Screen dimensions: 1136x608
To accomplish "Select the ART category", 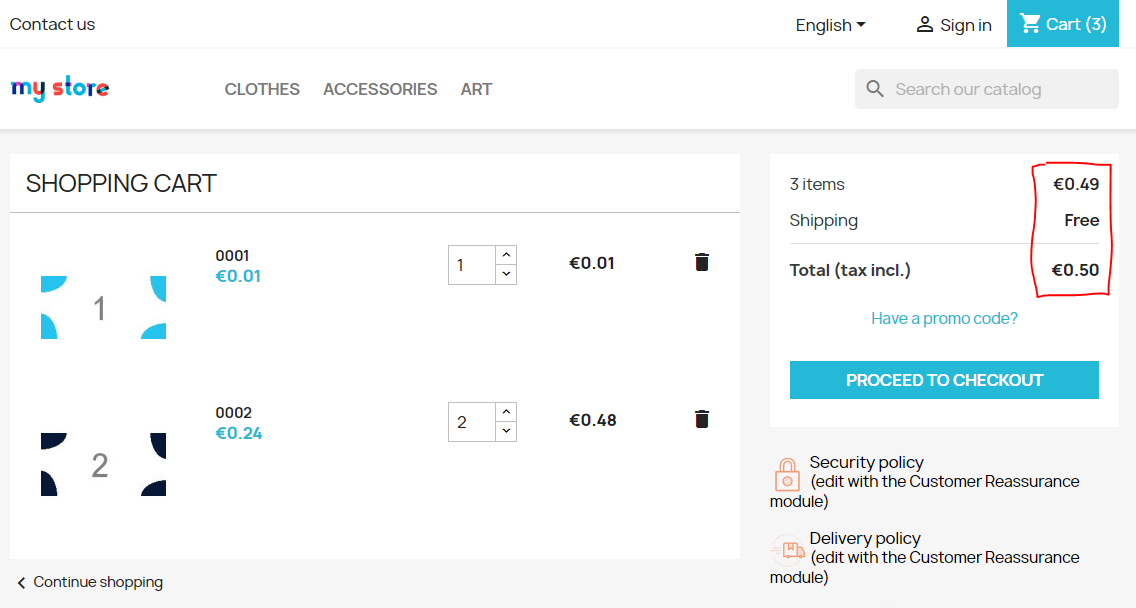I will point(477,89).
